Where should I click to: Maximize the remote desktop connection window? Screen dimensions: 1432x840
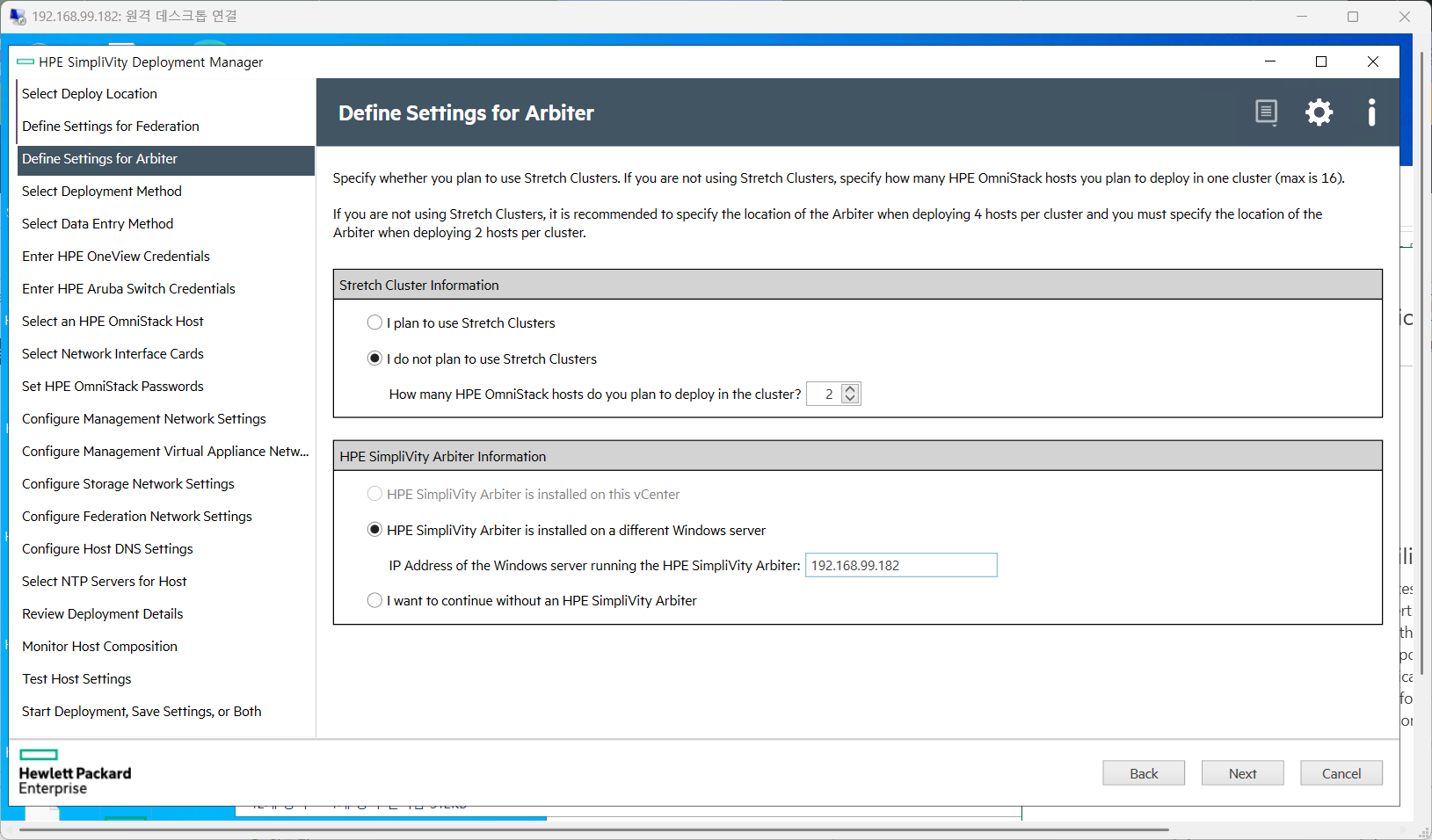(x=1353, y=17)
